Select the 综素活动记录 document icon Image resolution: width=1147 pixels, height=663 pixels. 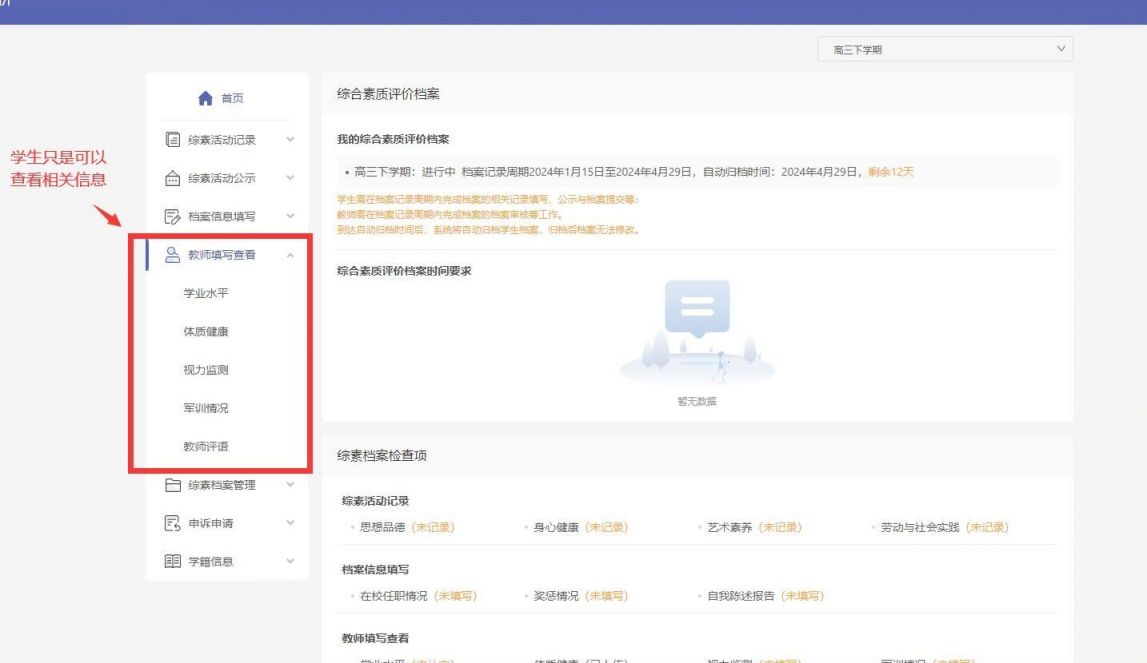click(x=175, y=138)
